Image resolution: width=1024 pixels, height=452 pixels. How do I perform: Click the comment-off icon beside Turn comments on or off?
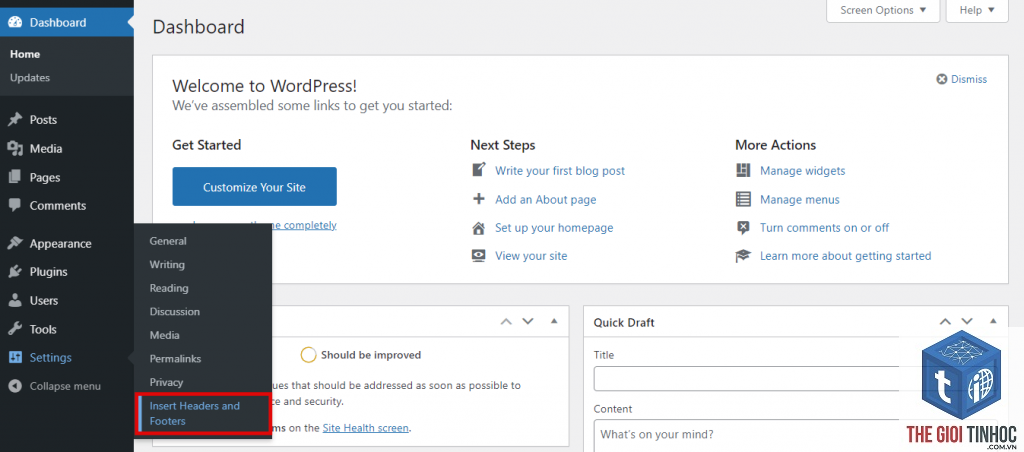pyautogui.click(x=743, y=228)
